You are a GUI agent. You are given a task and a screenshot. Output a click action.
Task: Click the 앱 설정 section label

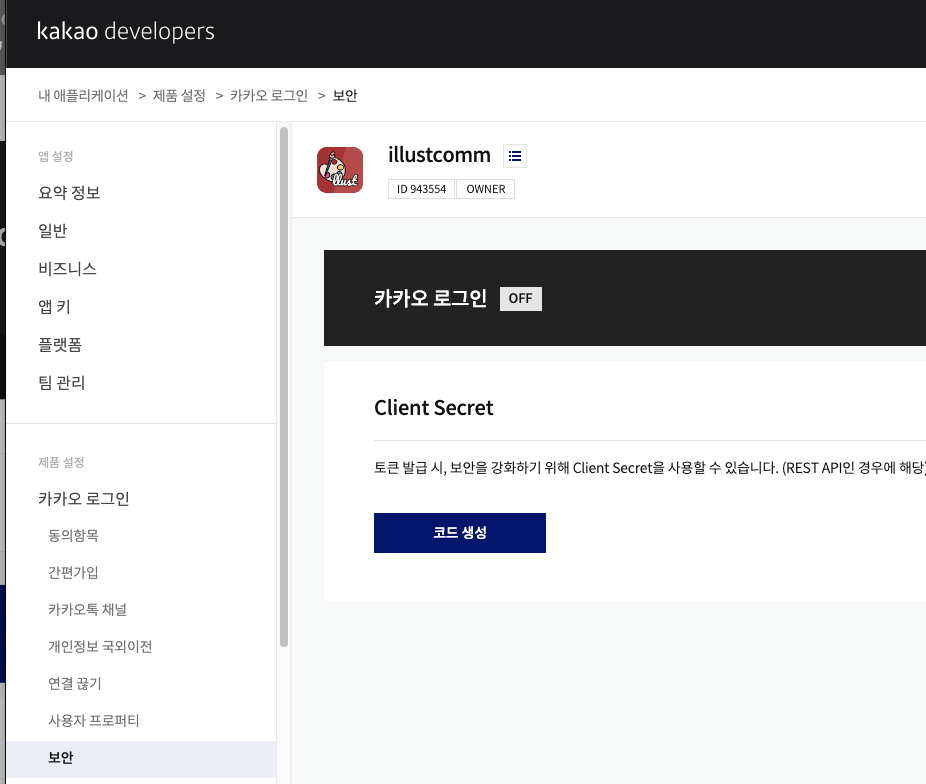[x=56, y=156]
